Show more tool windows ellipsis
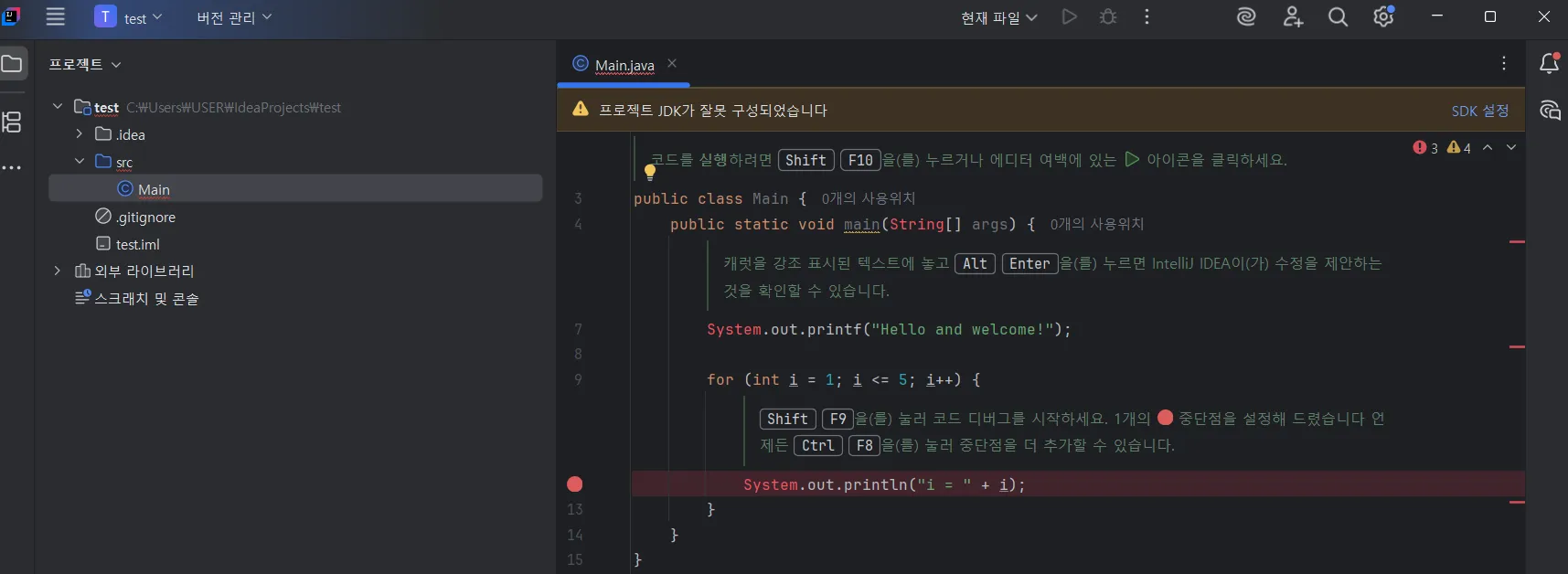The width and height of the screenshot is (1568, 574). click(x=12, y=168)
